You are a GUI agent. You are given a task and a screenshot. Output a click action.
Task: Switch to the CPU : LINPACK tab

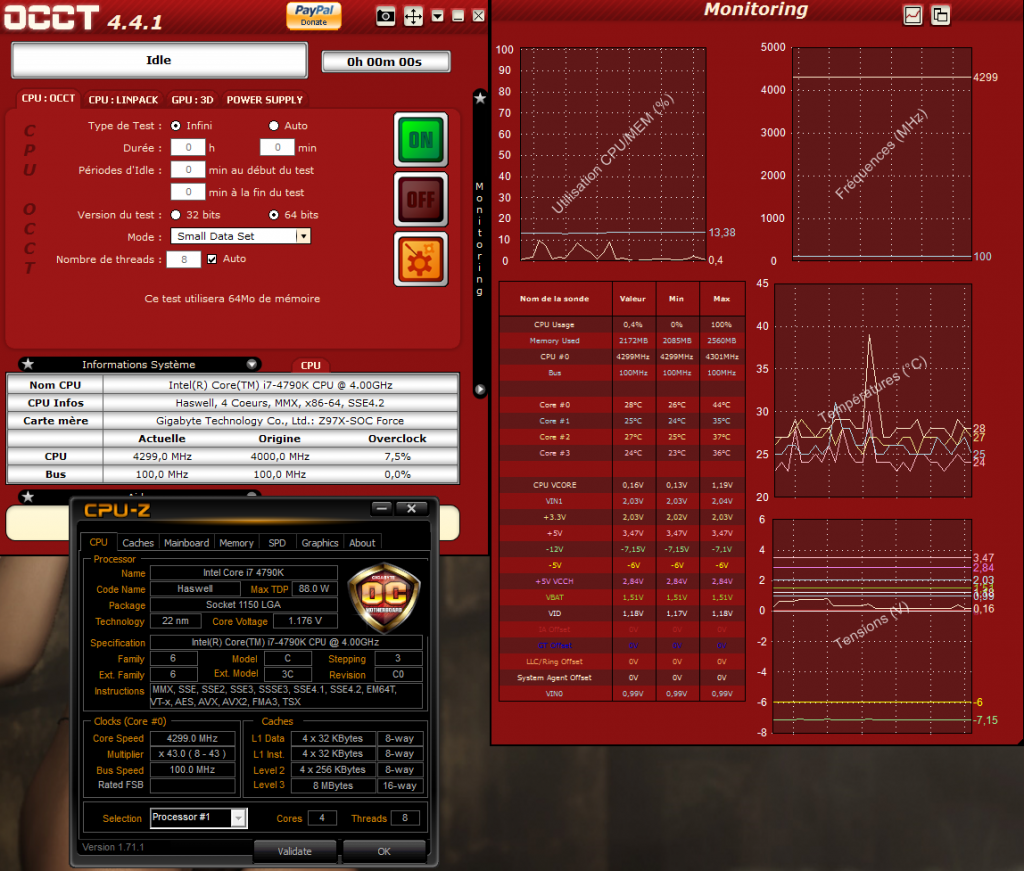(123, 100)
